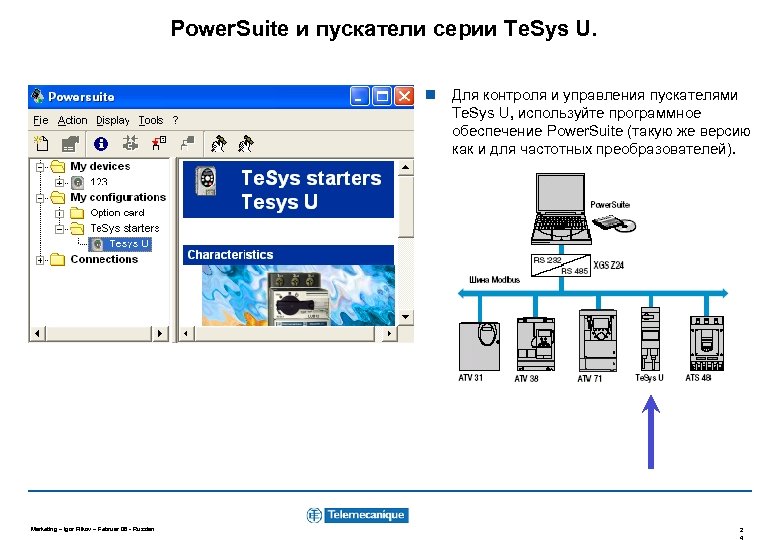Select the TeSys starters folder in the tree

tap(125, 228)
